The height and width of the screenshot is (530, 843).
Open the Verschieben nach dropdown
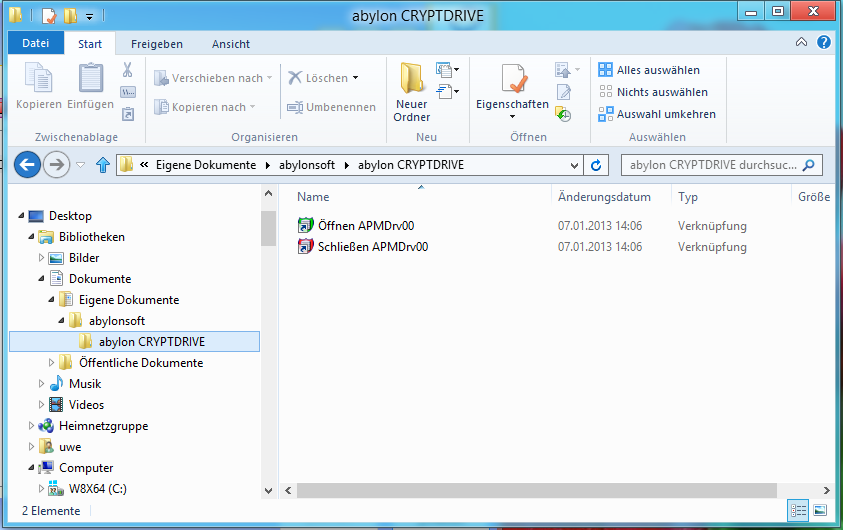[269, 78]
